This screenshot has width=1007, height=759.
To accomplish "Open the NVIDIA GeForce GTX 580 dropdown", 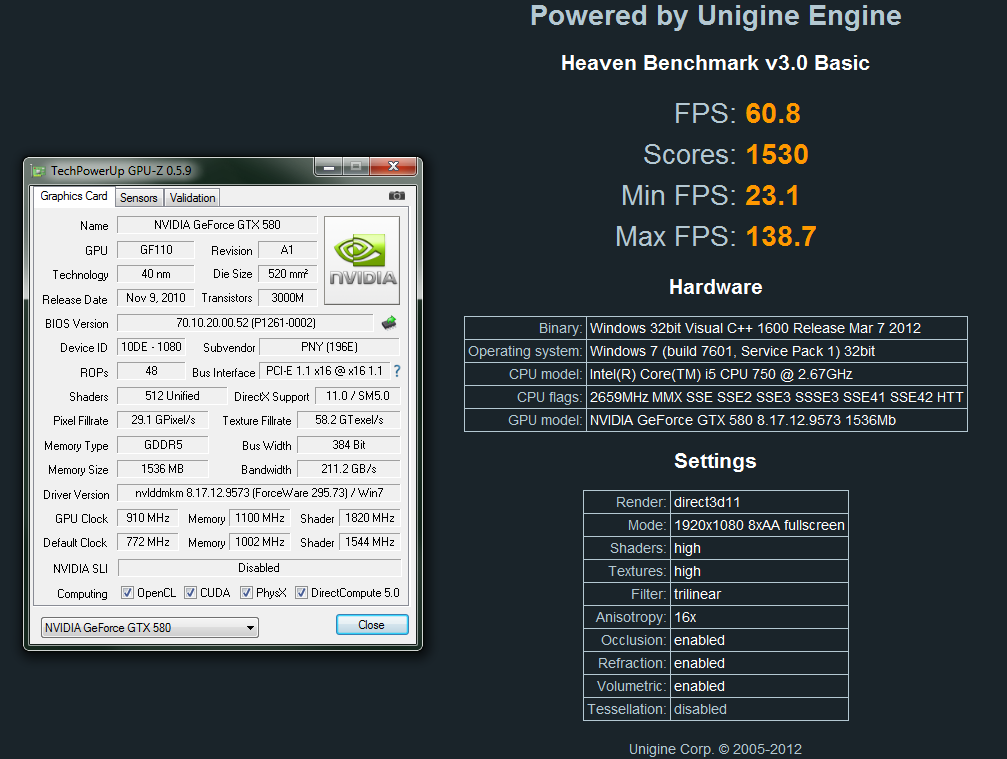I will (x=150, y=627).
